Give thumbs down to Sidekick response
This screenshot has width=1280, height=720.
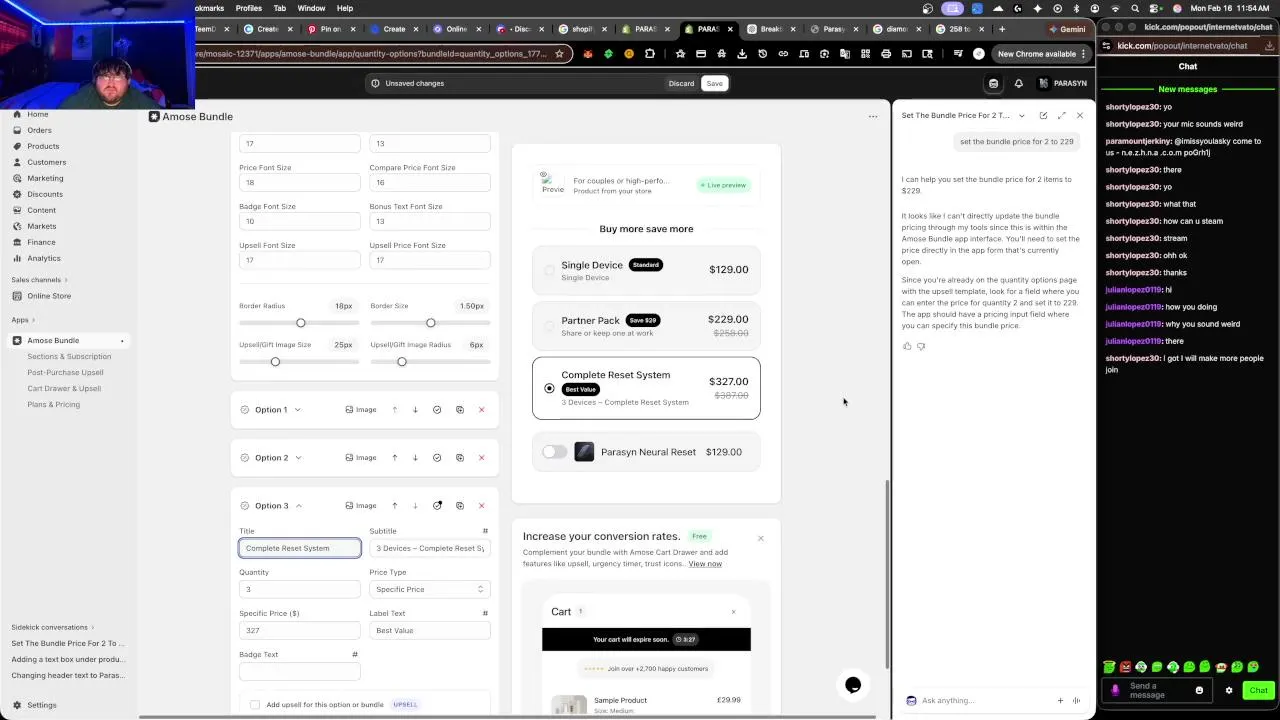click(x=921, y=346)
